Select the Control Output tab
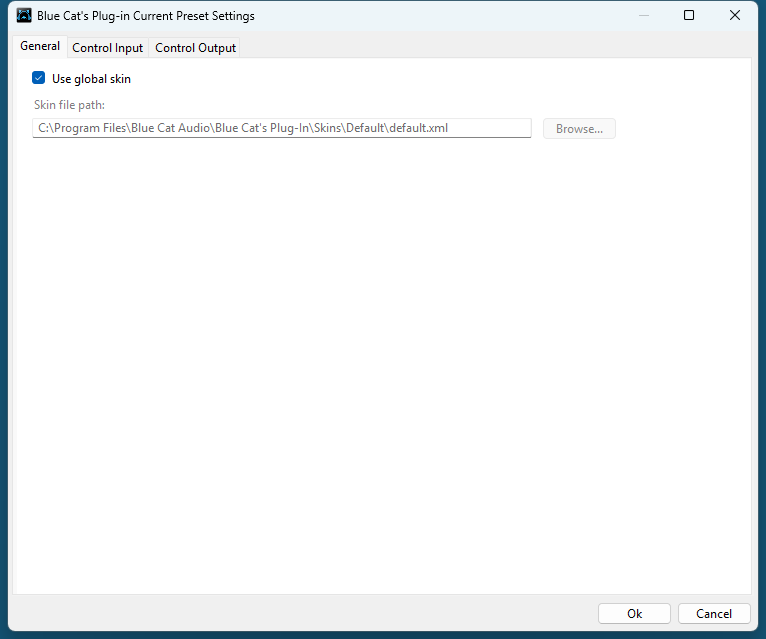766x639 pixels. [195, 48]
